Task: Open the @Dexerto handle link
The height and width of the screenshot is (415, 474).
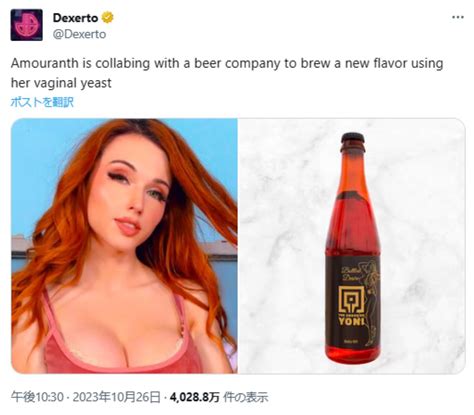Action: pyautogui.click(x=79, y=34)
